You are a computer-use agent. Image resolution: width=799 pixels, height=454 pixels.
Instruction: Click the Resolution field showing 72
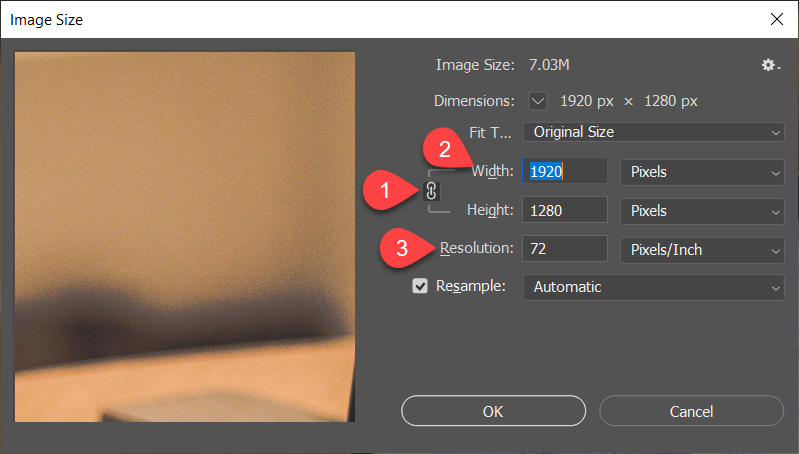(565, 250)
